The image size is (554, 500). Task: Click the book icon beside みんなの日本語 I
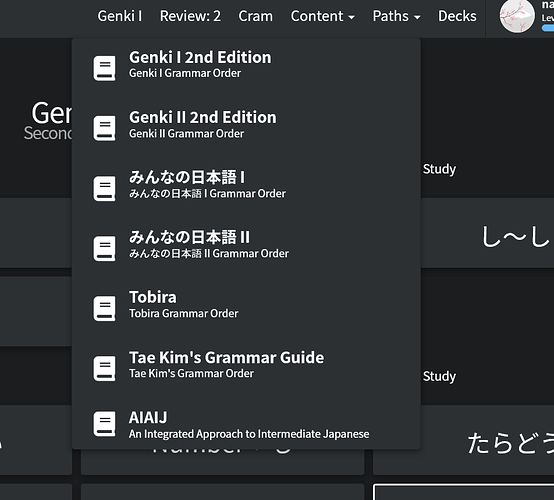tap(104, 188)
